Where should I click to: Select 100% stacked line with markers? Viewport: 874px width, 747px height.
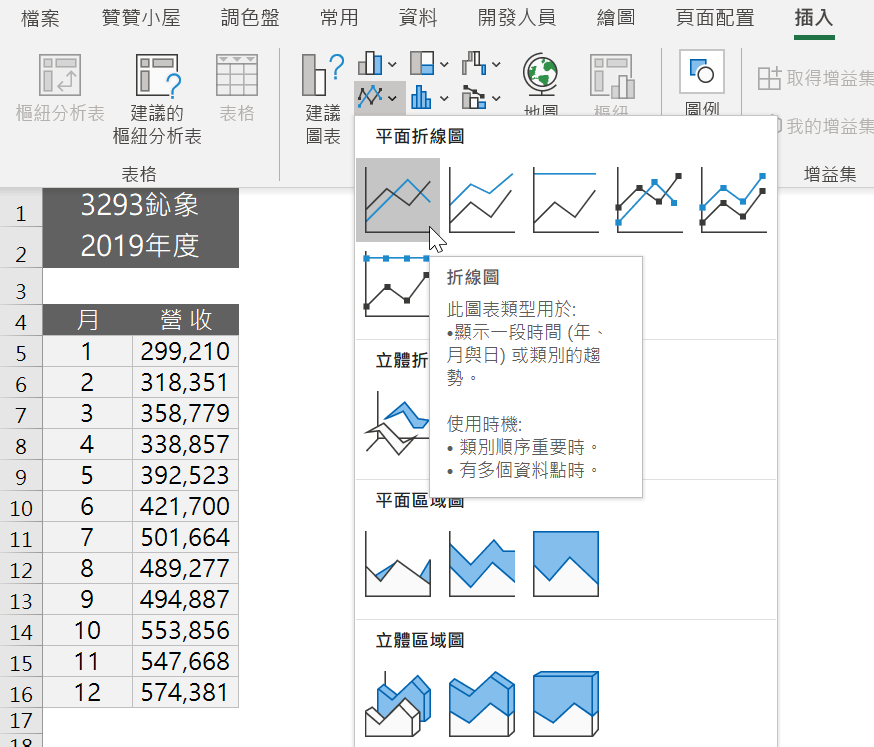click(395, 284)
